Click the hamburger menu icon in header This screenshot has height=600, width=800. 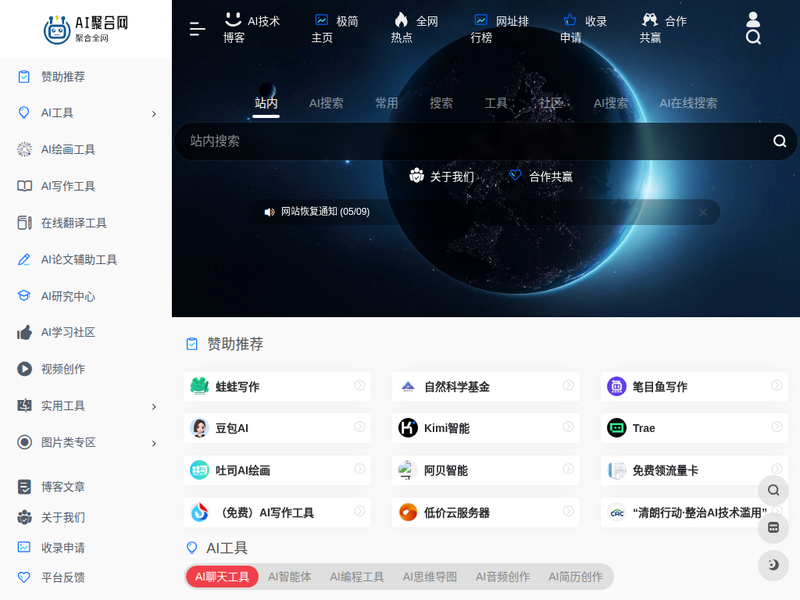tap(197, 29)
